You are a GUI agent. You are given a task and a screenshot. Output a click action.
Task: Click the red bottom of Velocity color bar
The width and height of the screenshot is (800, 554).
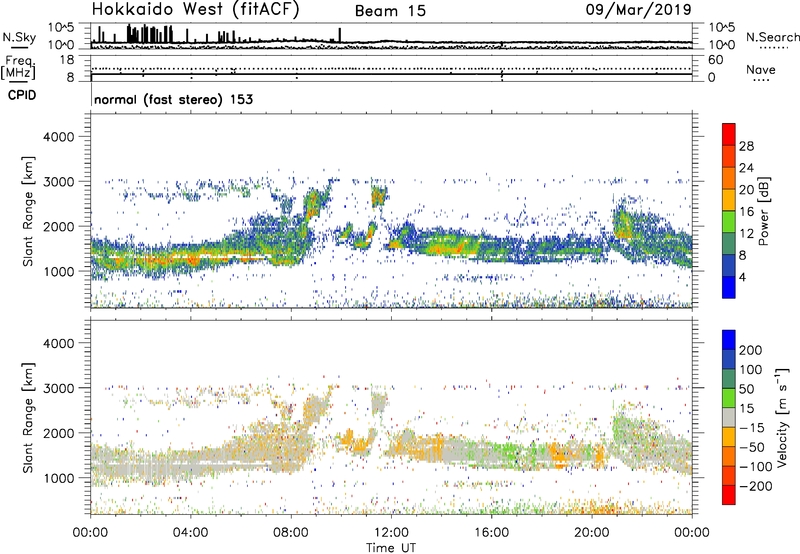point(729,495)
